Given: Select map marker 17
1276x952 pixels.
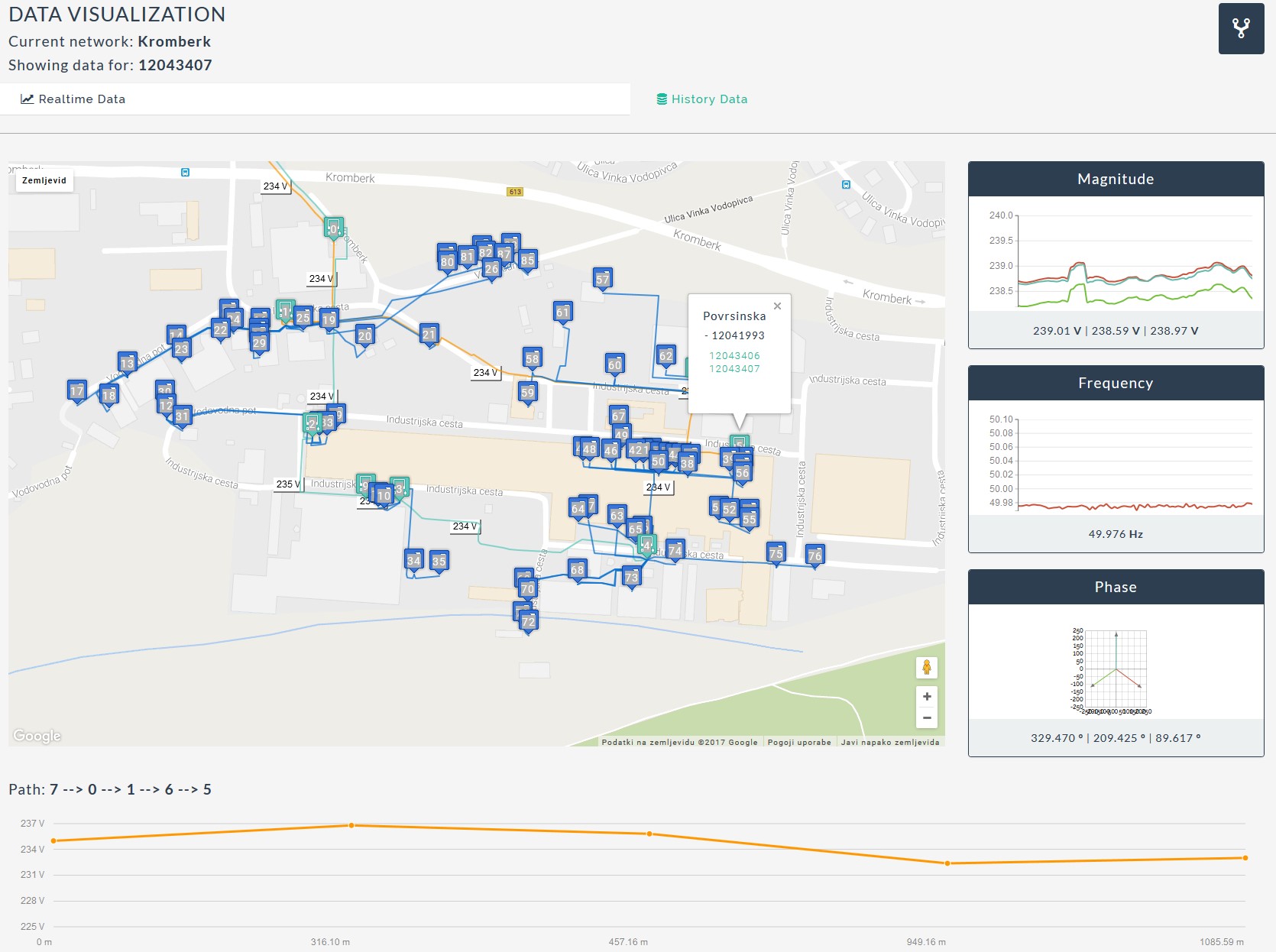Looking at the screenshot, I should (77, 391).
